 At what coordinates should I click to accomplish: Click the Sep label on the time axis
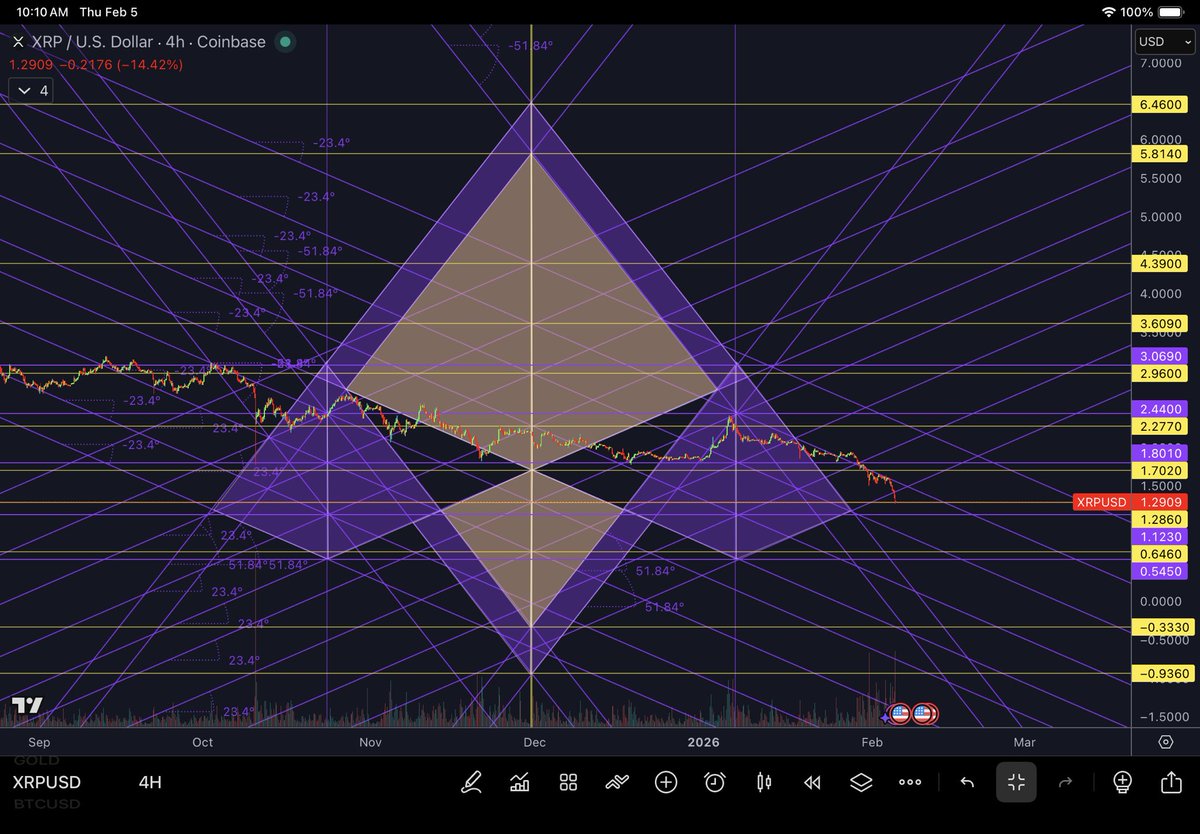tap(39, 742)
